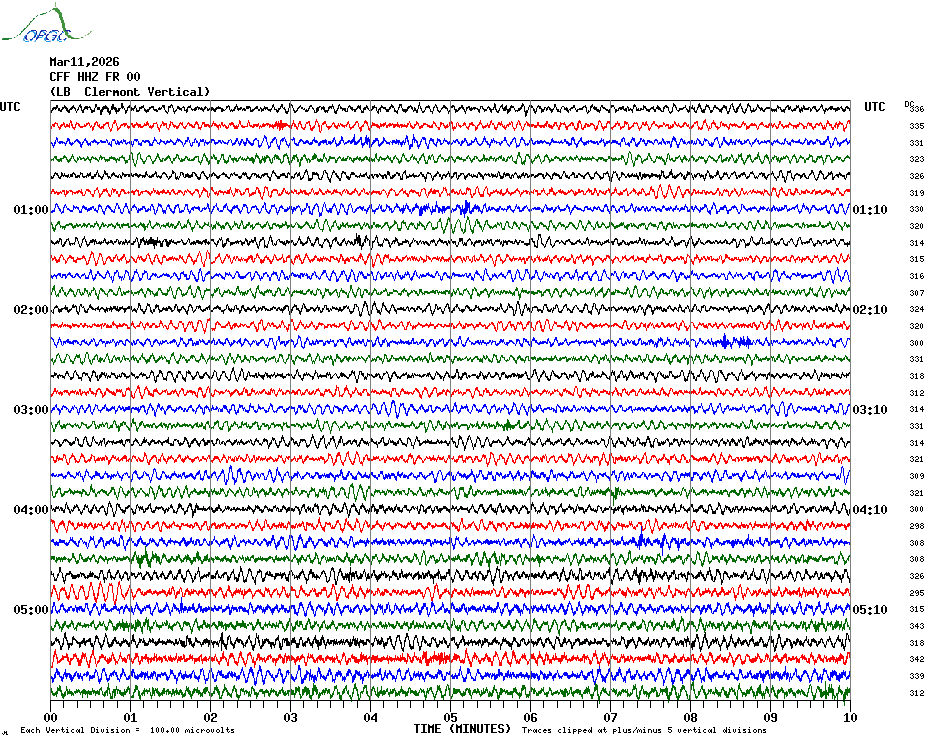The height and width of the screenshot is (744, 930).
Task: Click the DC value "316" in right column
Action: click(x=917, y=276)
